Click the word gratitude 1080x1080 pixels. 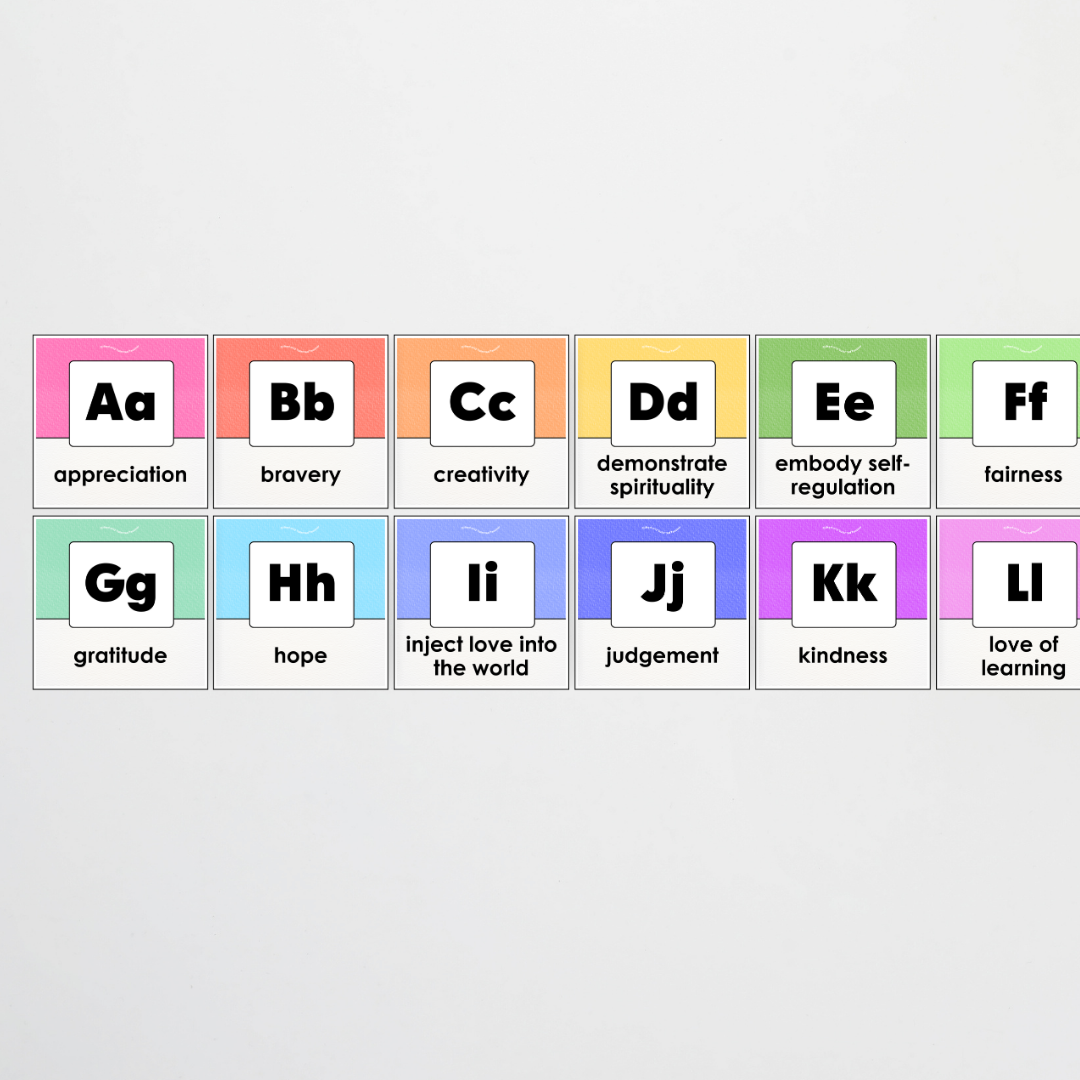pyautogui.click(x=120, y=656)
